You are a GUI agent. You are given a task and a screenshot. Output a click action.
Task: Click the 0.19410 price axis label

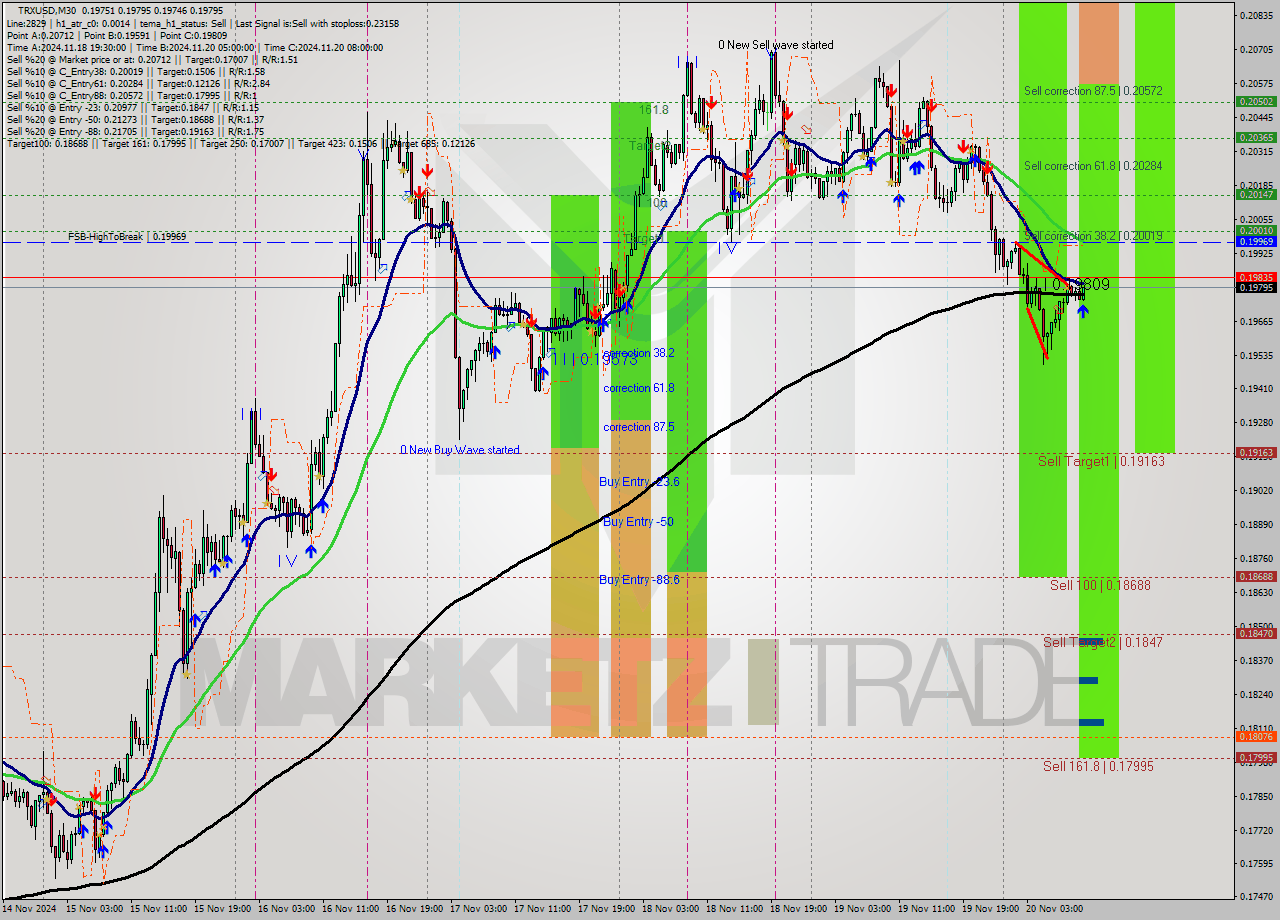click(x=1256, y=389)
